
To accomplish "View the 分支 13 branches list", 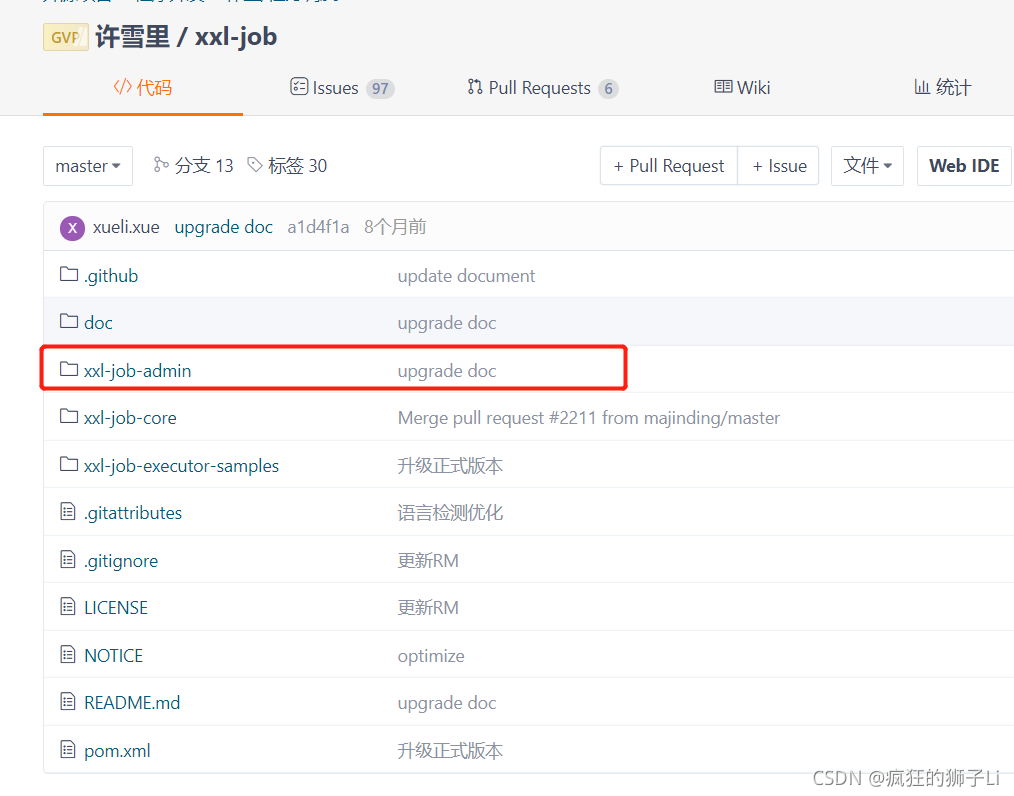I will click(193, 166).
